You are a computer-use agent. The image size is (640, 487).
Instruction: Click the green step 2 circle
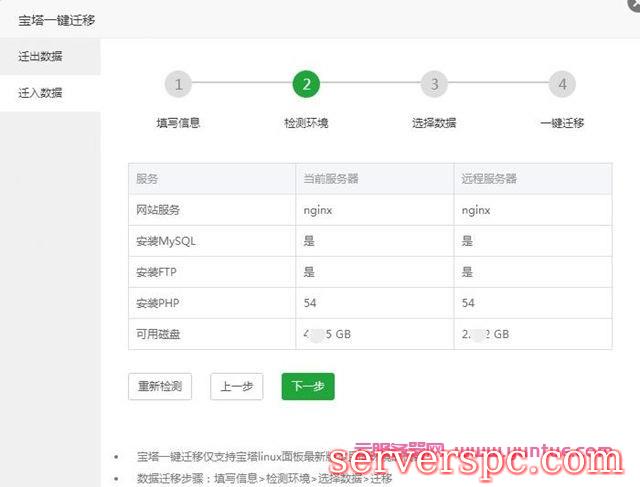click(306, 85)
